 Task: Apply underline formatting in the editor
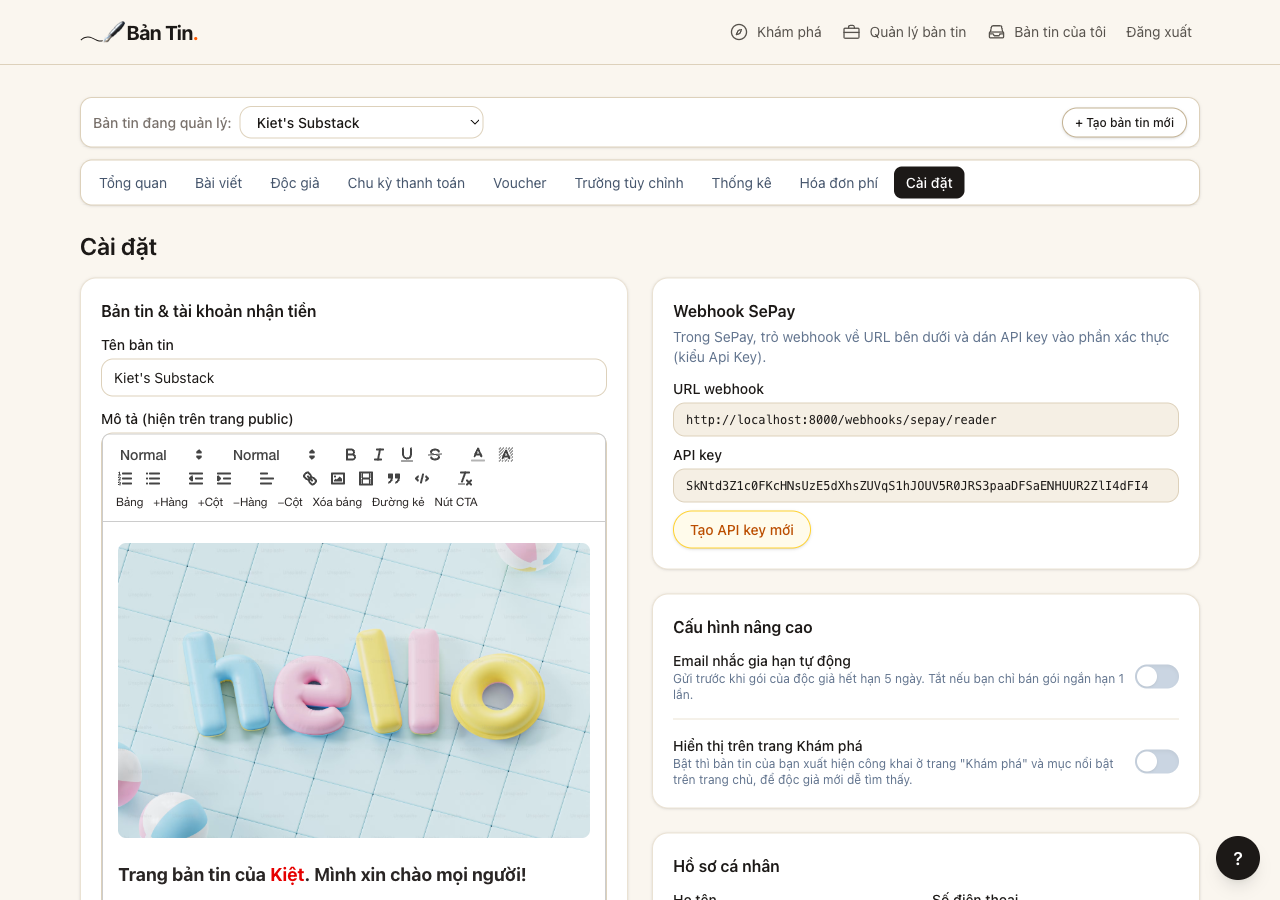407,455
